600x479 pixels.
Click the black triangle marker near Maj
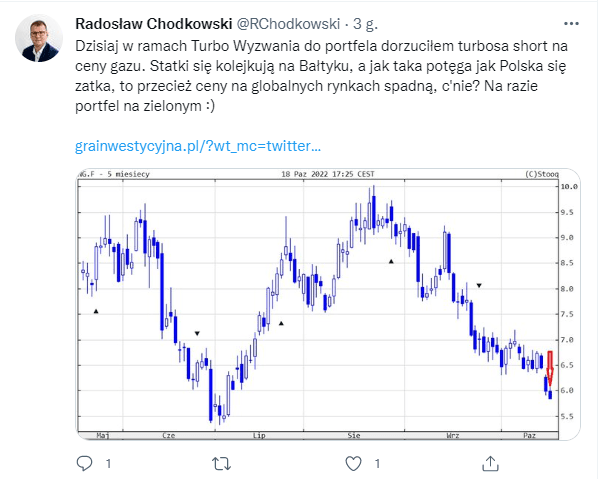point(96,311)
